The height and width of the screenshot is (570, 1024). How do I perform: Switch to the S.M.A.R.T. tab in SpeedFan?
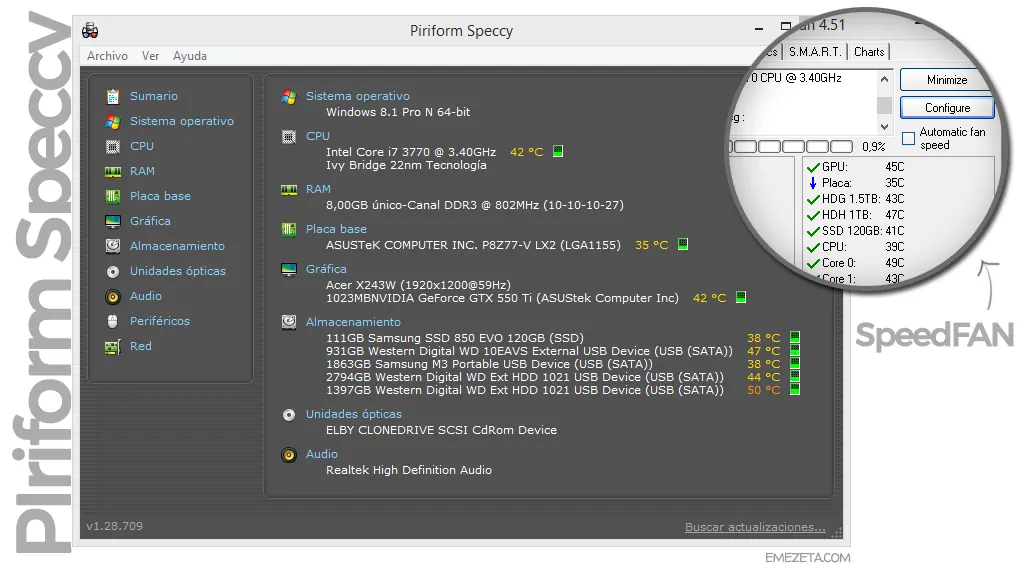tap(815, 52)
